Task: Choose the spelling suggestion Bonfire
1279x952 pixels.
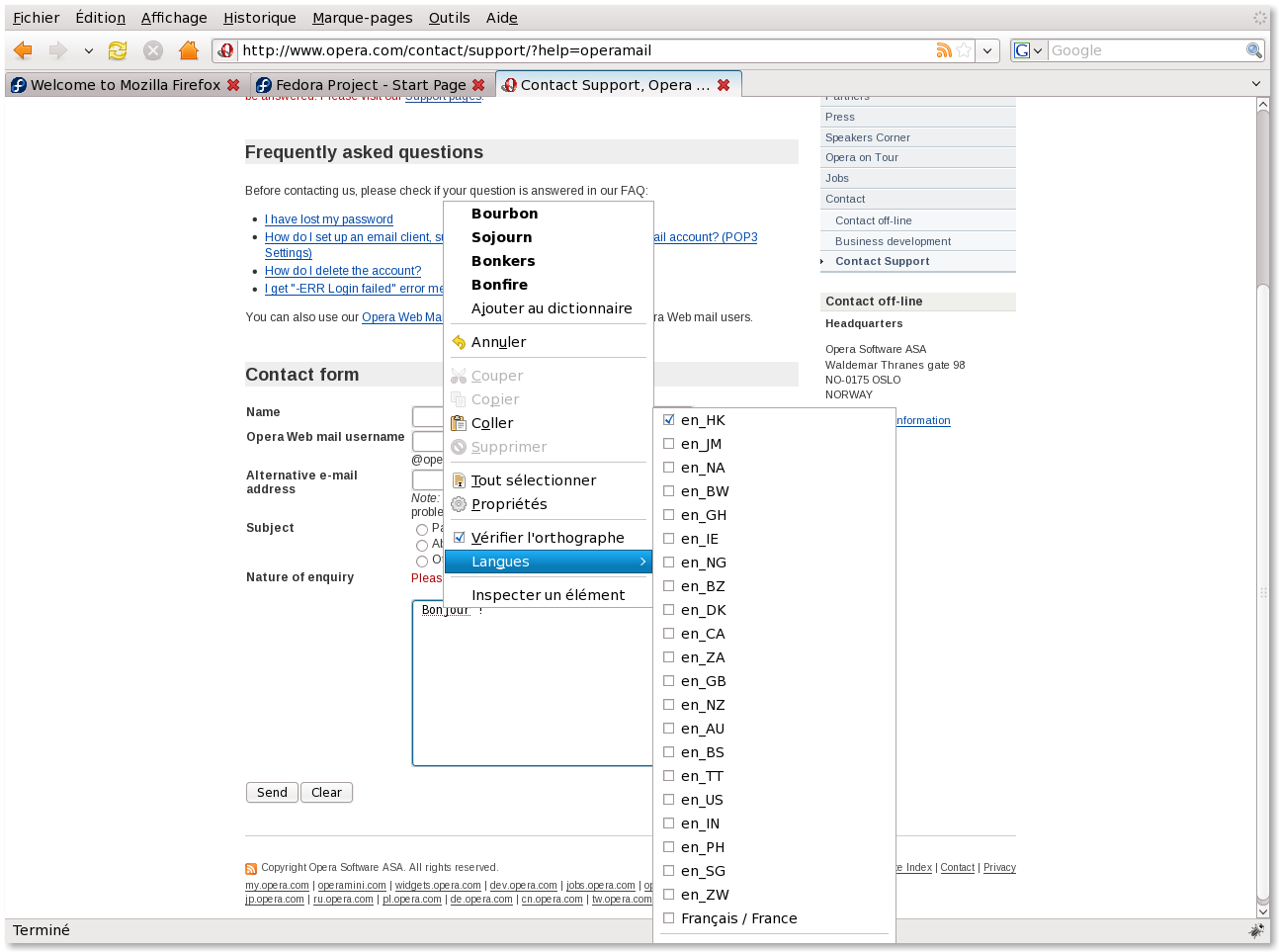Action: pos(499,285)
